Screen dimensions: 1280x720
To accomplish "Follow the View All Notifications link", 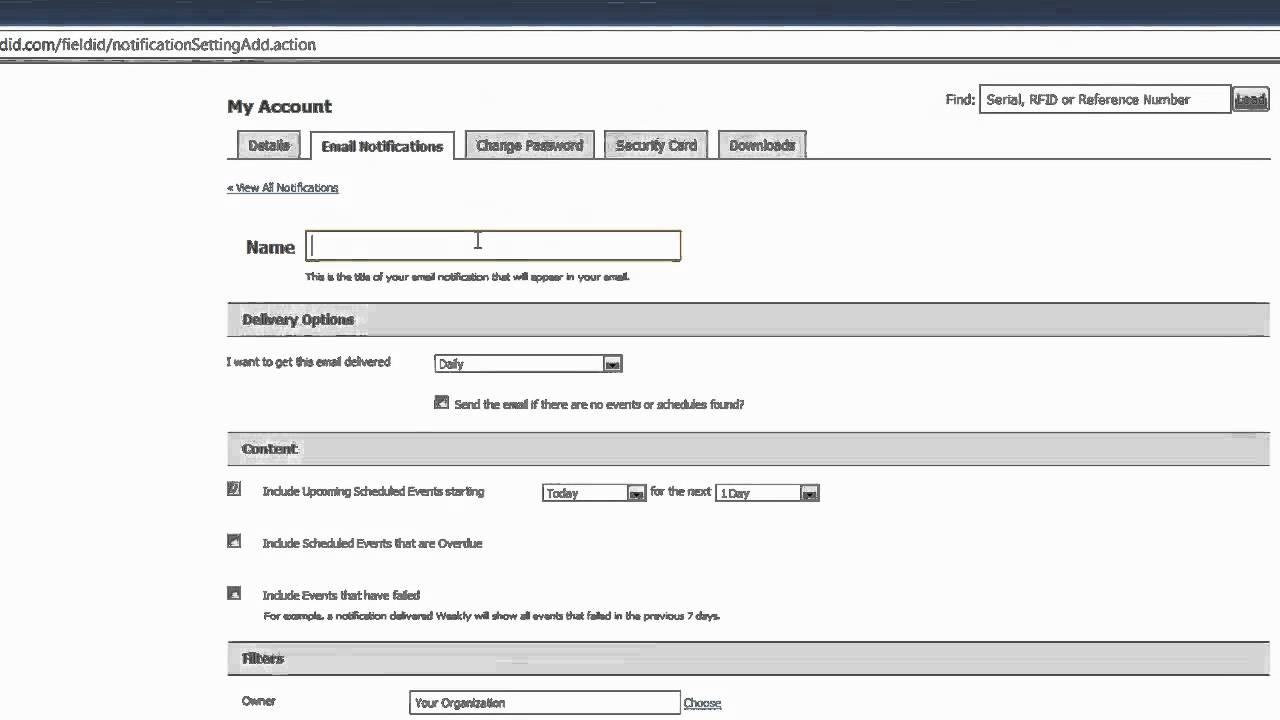I will (283, 188).
